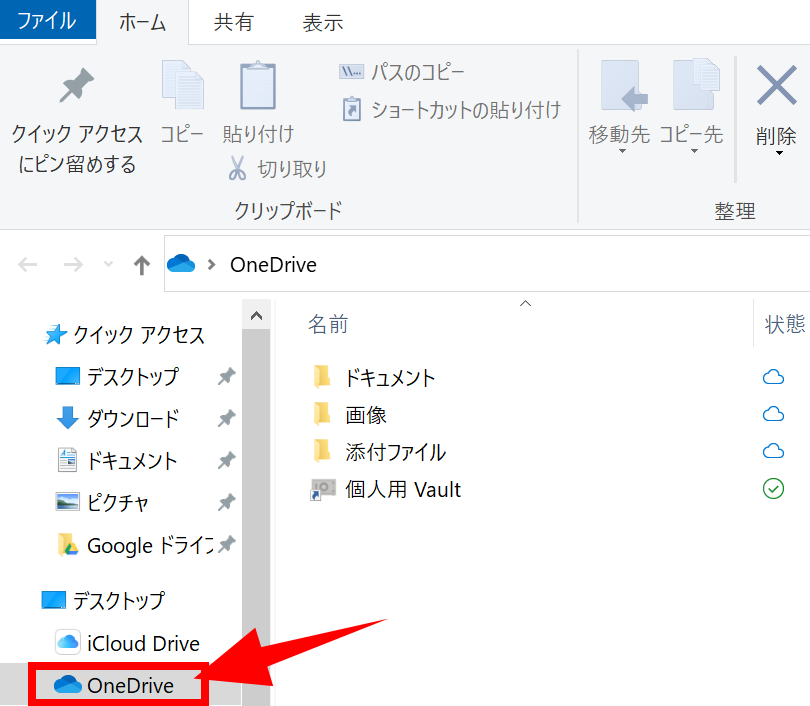Sort by the 状態 column header
The height and width of the screenshot is (706, 810).
click(785, 324)
